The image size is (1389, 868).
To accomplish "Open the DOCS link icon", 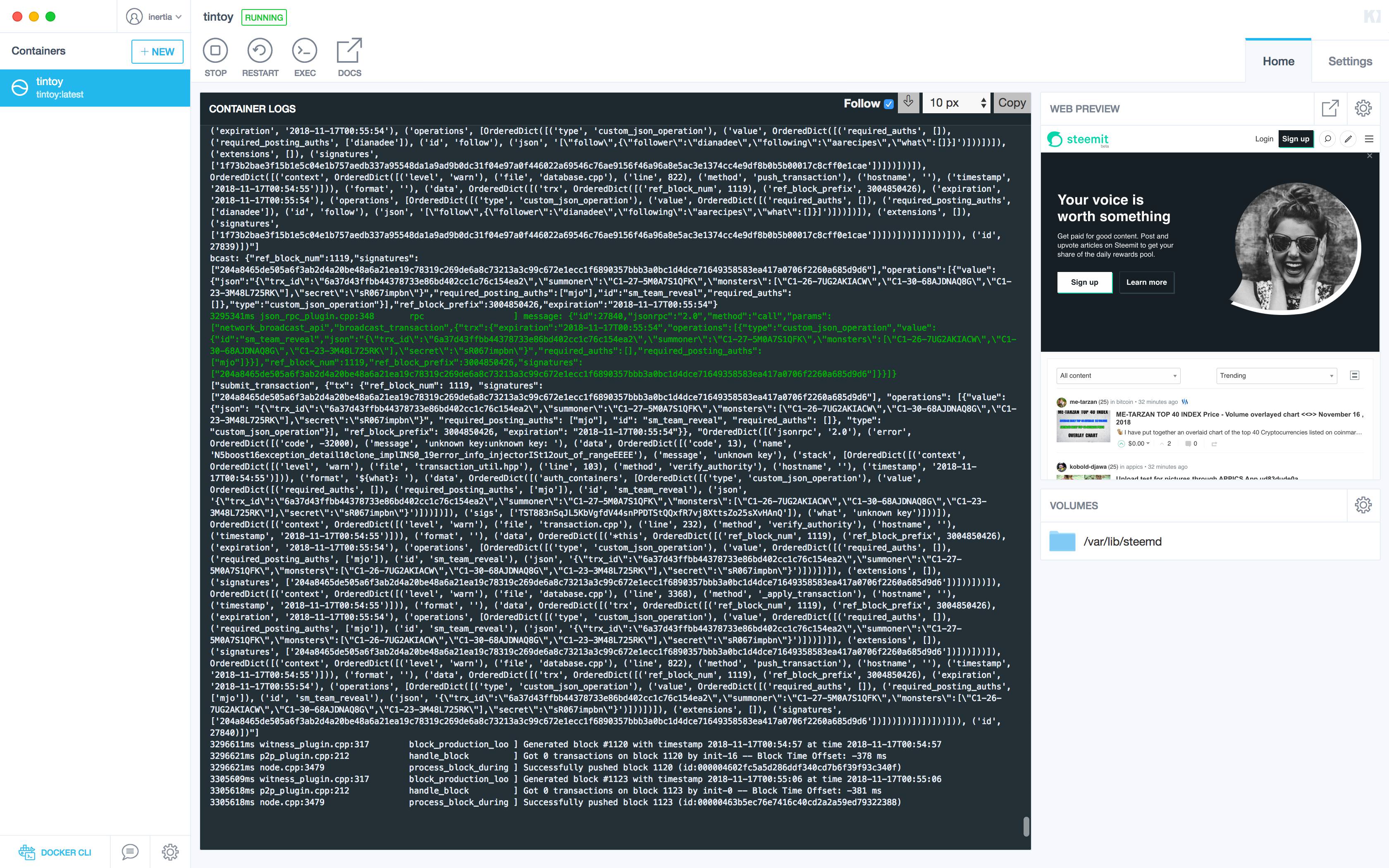I will pyautogui.click(x=349, y=51).
